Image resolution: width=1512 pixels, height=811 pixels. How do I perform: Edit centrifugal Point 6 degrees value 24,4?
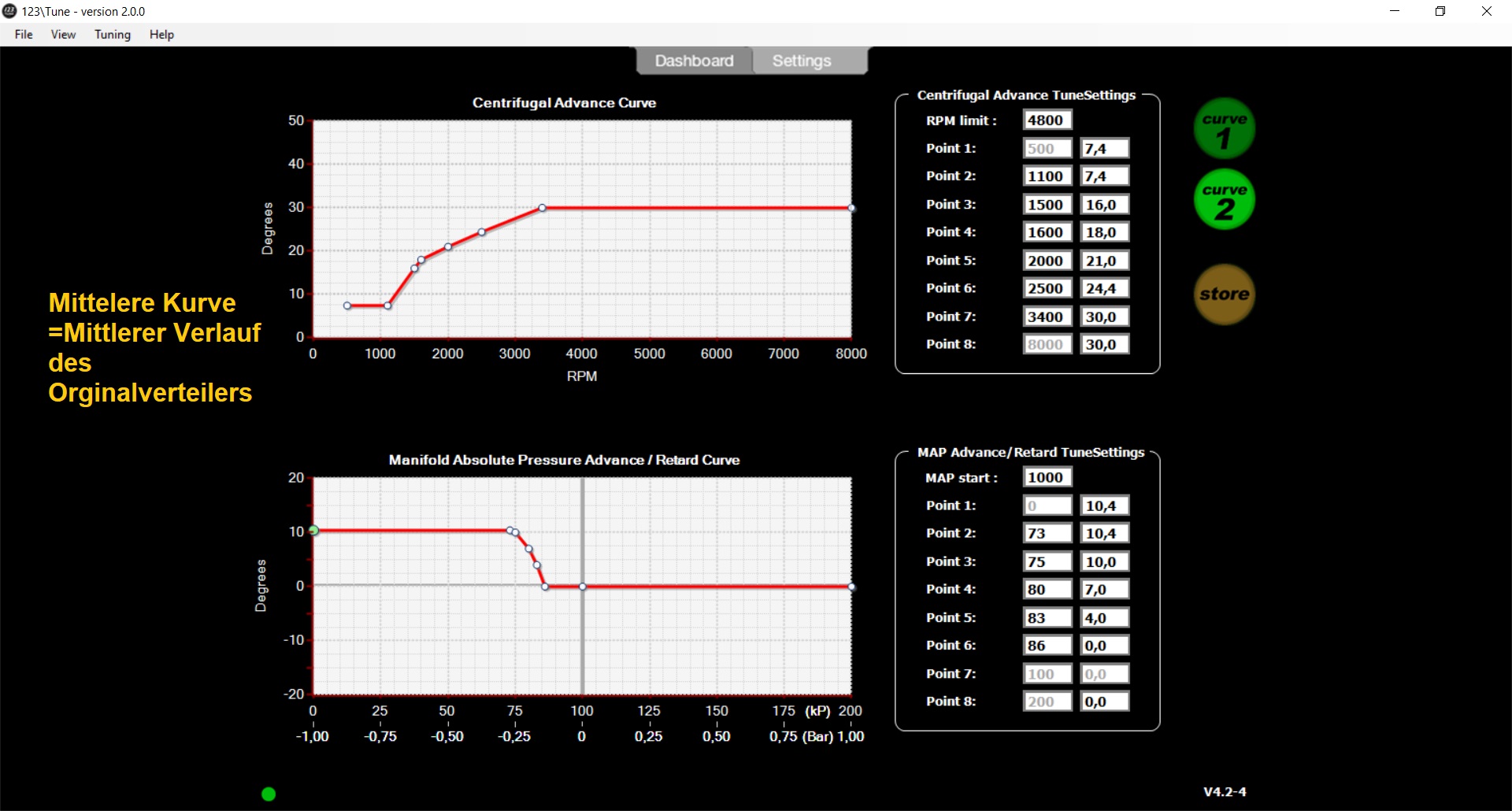(x=1104, y=289)
